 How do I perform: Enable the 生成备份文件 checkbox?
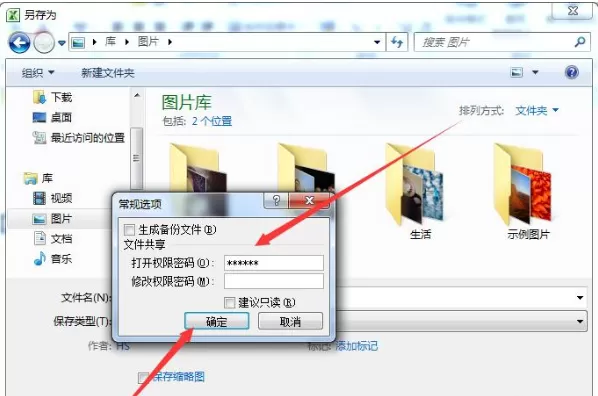point(129,230)
